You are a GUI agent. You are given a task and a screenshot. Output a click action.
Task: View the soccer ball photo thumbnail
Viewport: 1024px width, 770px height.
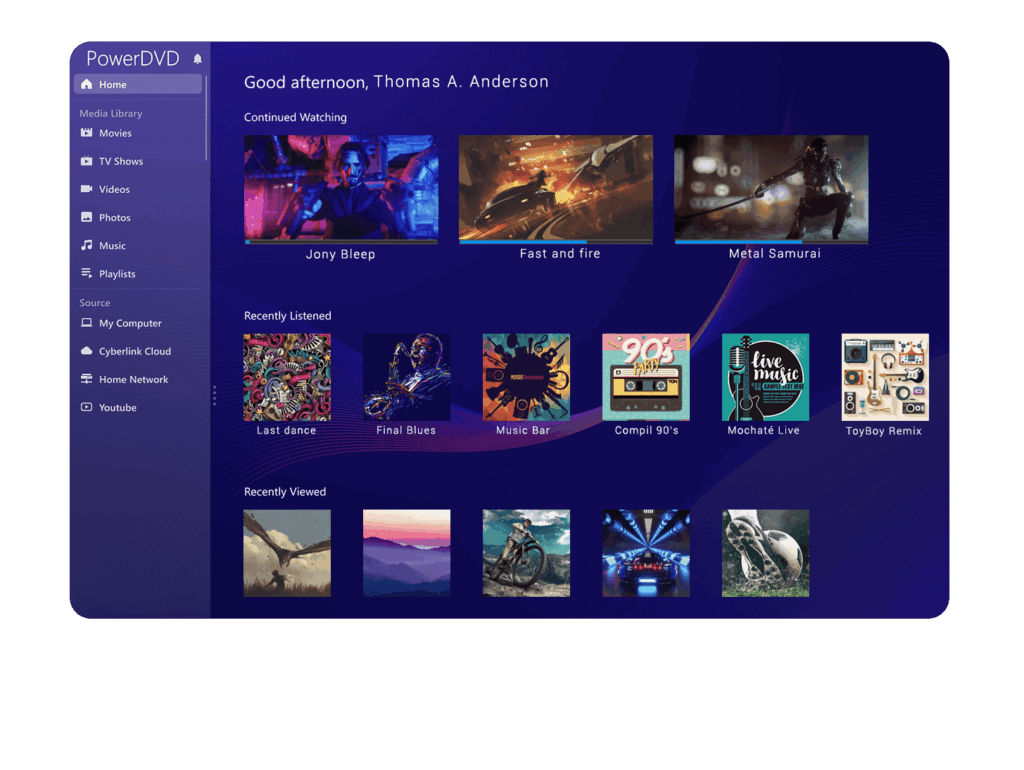(x=765, y=553)
